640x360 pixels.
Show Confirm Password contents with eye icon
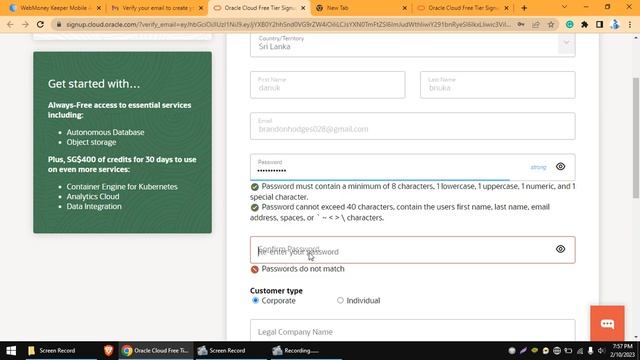[560, 249]
